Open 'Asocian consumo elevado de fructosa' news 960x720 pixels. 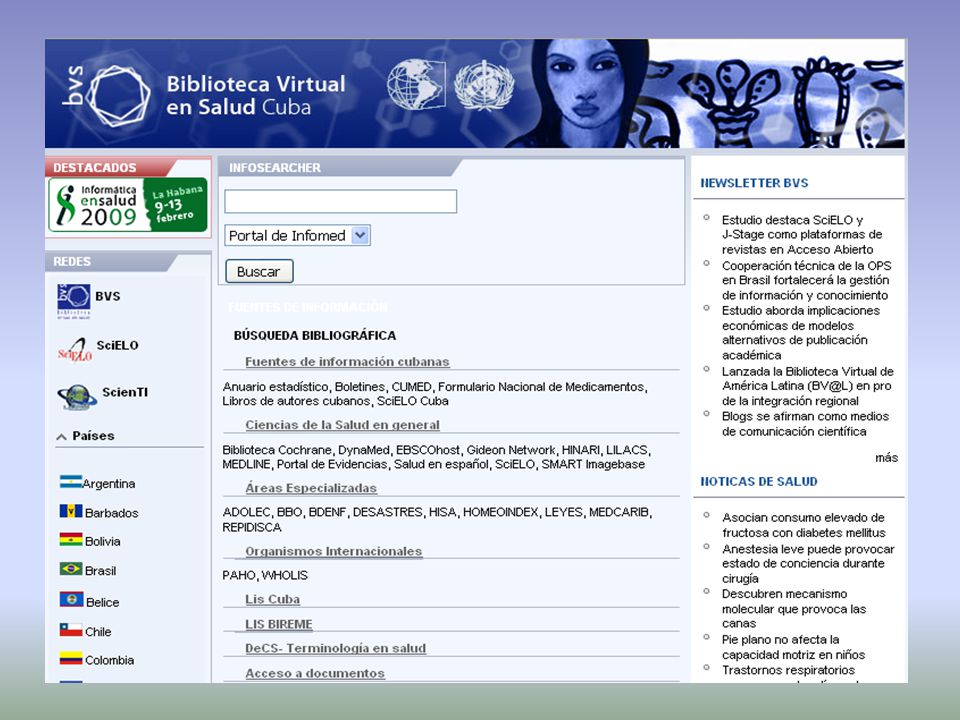(804, 525)
